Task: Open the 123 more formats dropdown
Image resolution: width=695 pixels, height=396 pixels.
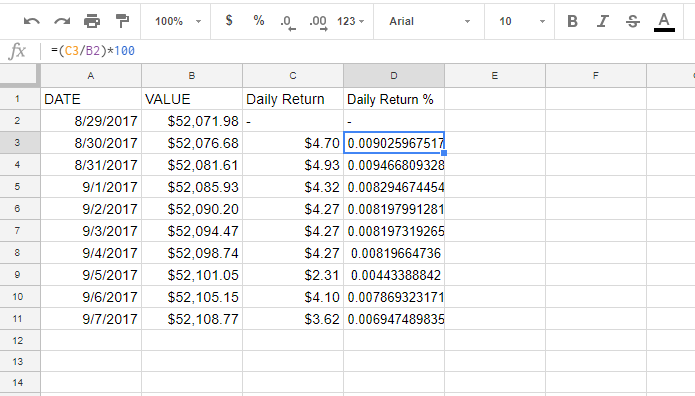Action: click(x=350, y=21)
